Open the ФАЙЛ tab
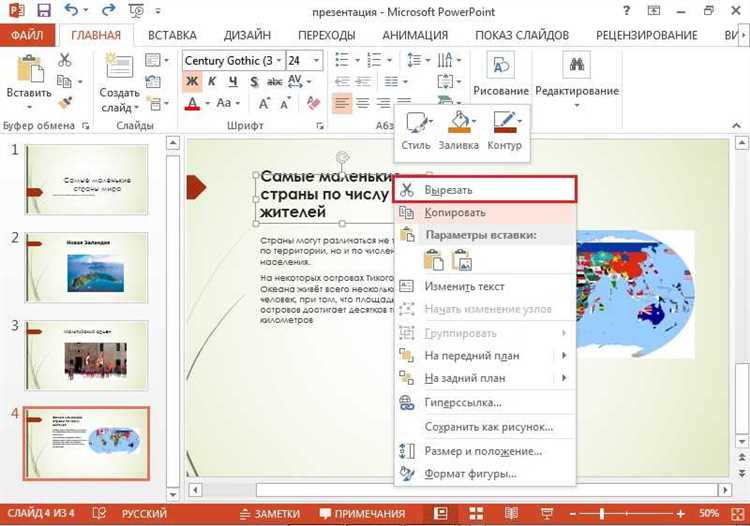750x526 pixels. [x=27, y=35]
